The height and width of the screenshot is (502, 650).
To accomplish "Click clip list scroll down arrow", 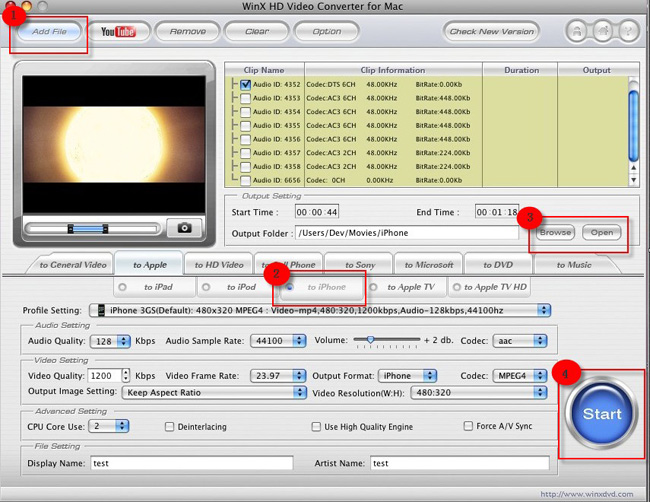I will pyautogui.click(x=633, y=180).
